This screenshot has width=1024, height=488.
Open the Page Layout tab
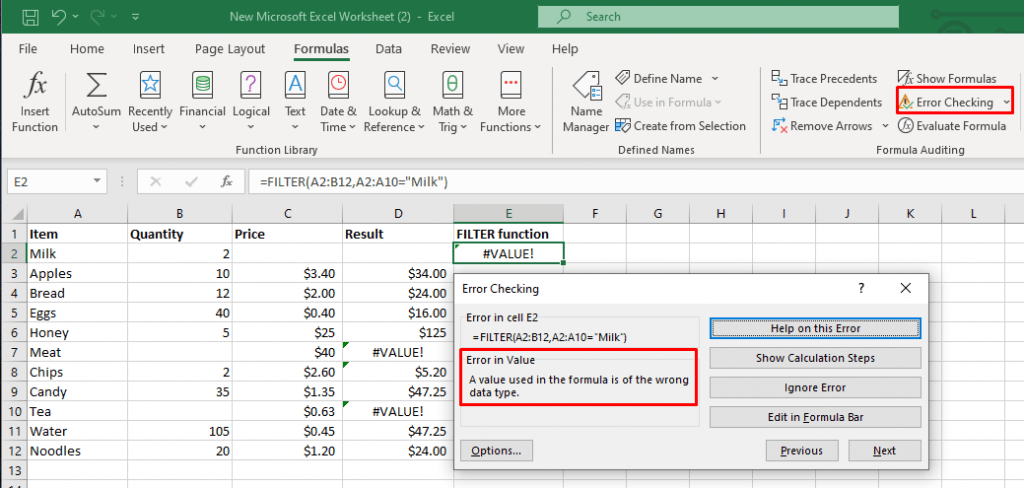(x=230, y=49)
